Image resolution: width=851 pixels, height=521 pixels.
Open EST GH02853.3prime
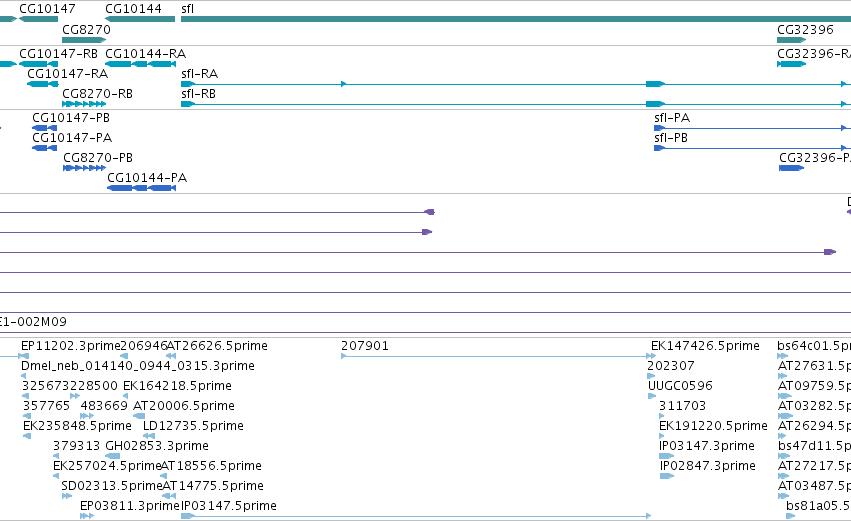(x=157, y=446)
